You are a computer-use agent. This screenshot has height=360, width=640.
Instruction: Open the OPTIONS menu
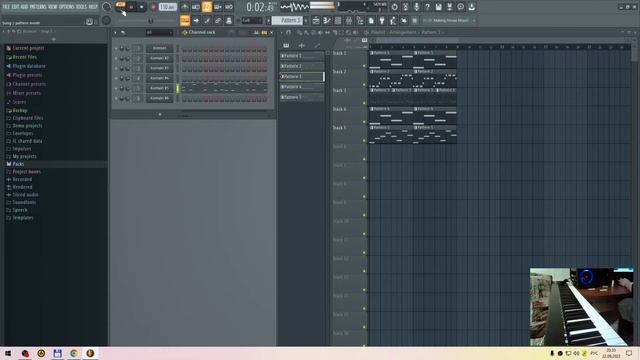66,7
